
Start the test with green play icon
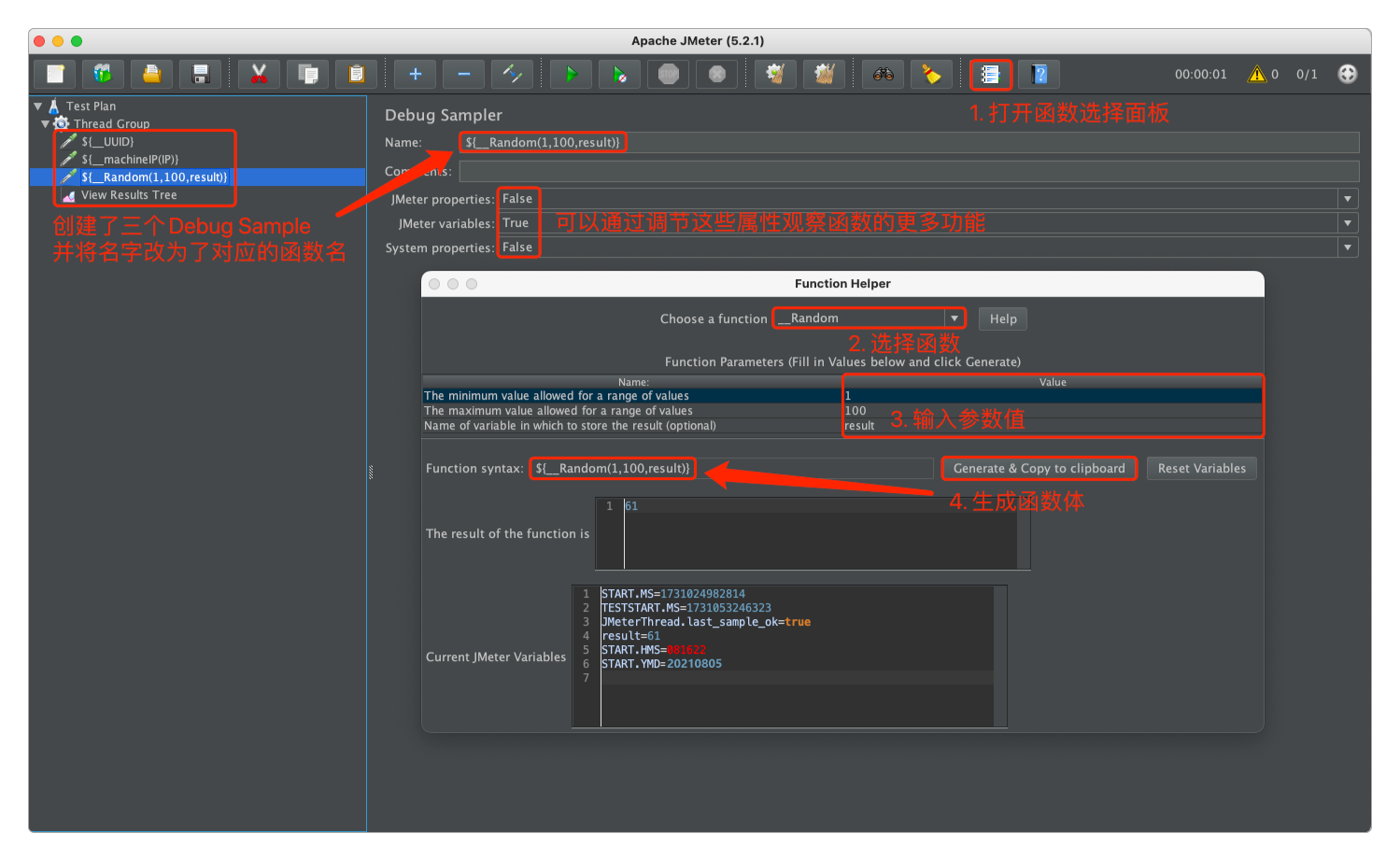click(x=571, y=74)
